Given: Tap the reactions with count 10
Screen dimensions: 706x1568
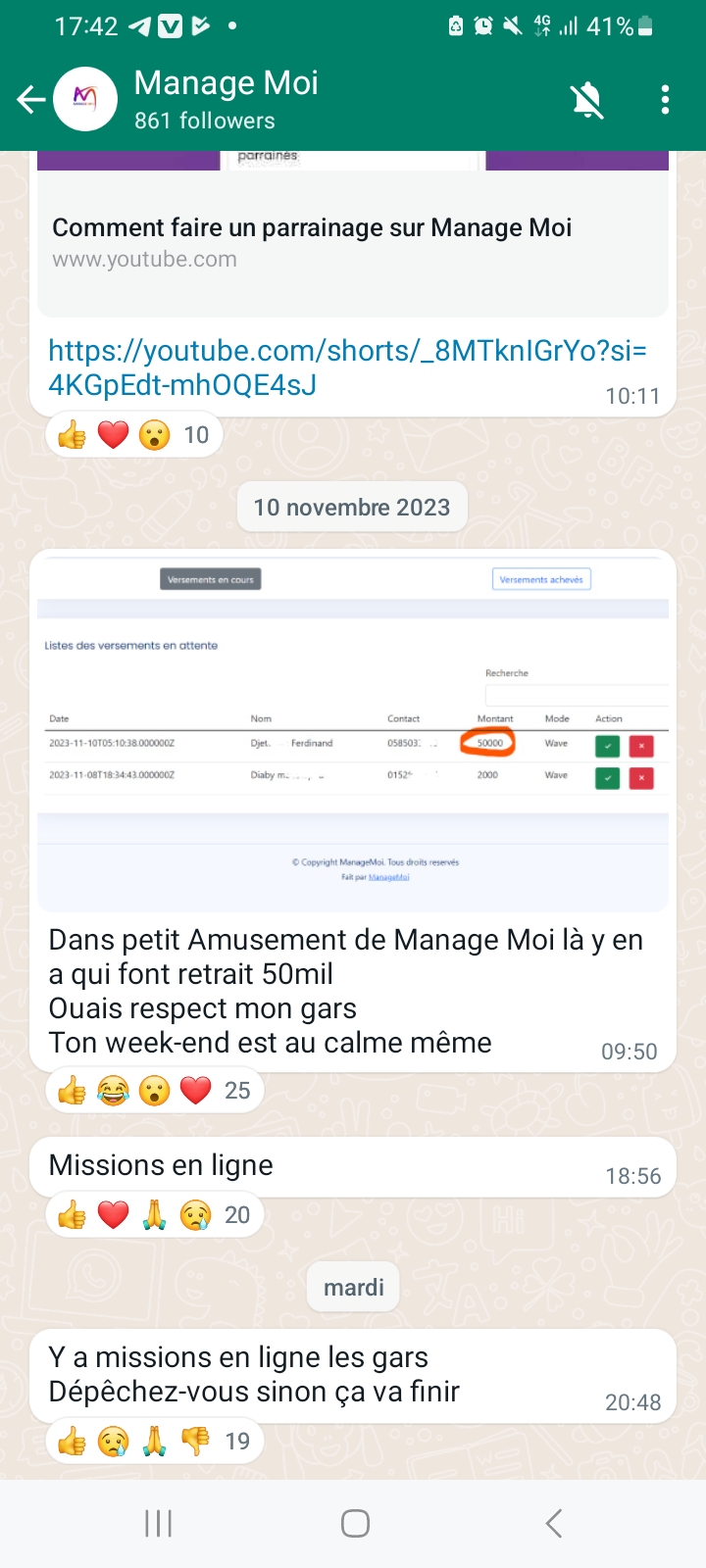Looking at the screenshot, I should pos(134,435).
